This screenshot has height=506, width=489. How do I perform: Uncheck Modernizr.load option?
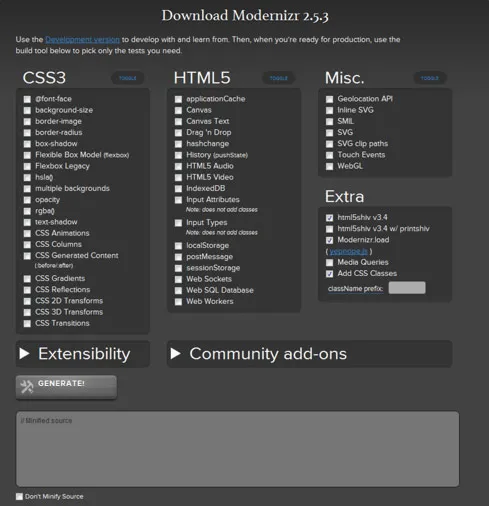click(x=329, y=240)
